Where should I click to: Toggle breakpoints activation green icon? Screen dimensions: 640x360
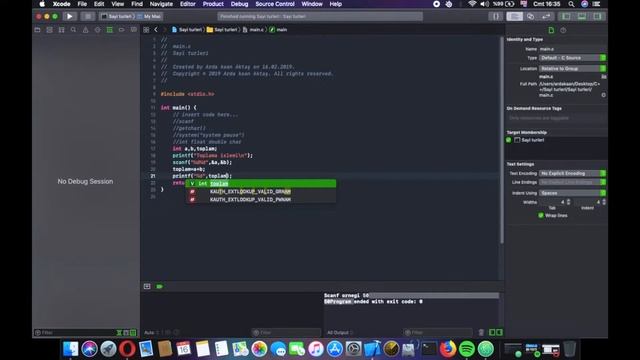160,287
